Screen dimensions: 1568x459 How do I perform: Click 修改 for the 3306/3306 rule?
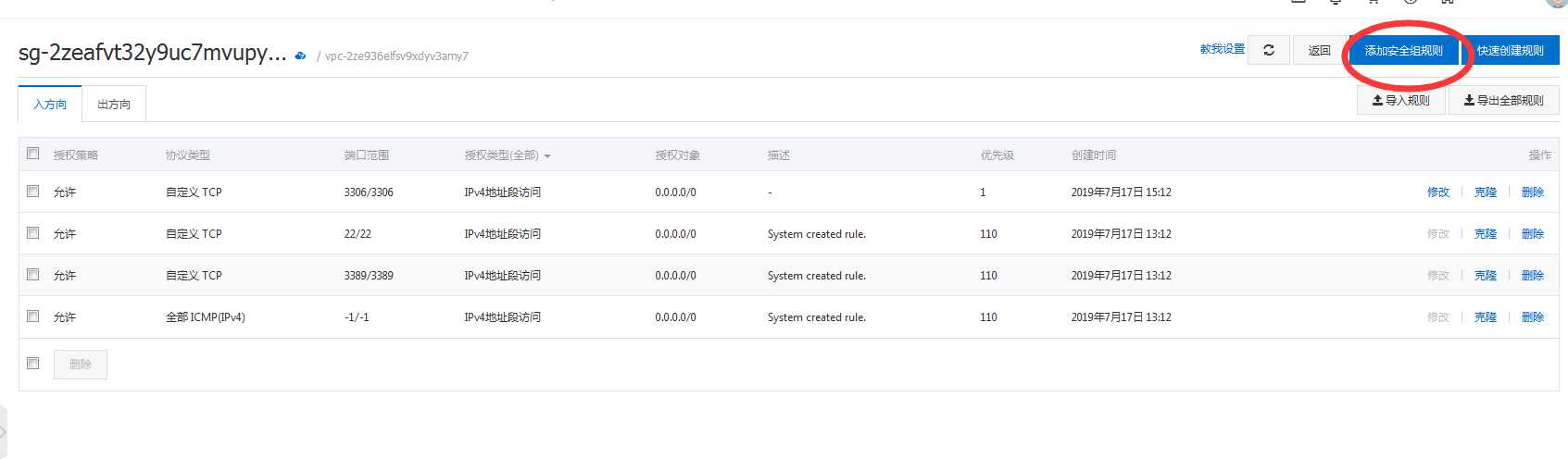point(1438,192)
